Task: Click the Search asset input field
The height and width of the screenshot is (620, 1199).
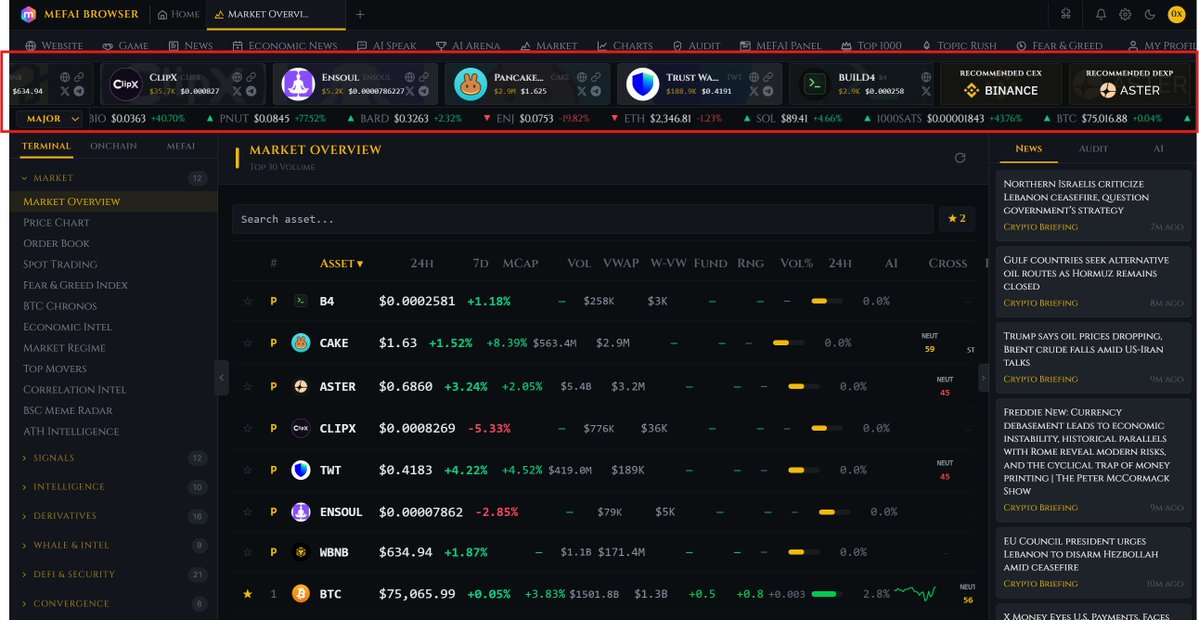Action: point(583,219)
